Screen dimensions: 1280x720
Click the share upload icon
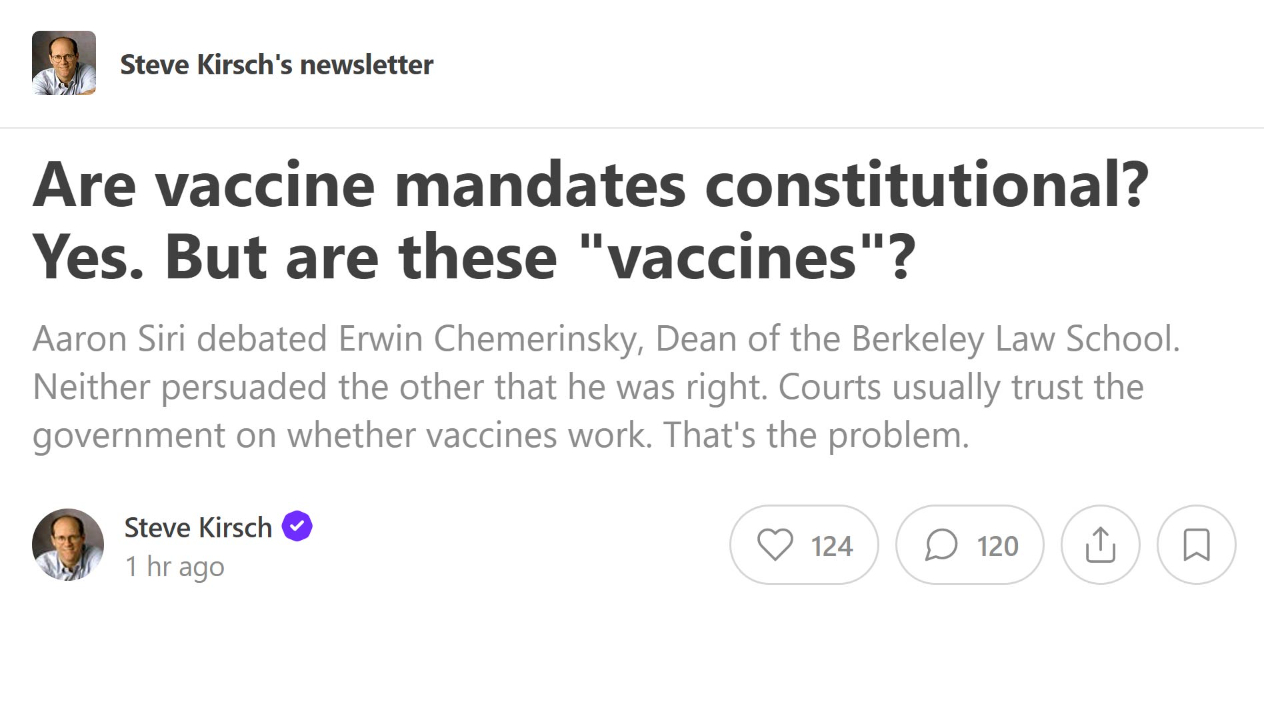click(1100, 545)
